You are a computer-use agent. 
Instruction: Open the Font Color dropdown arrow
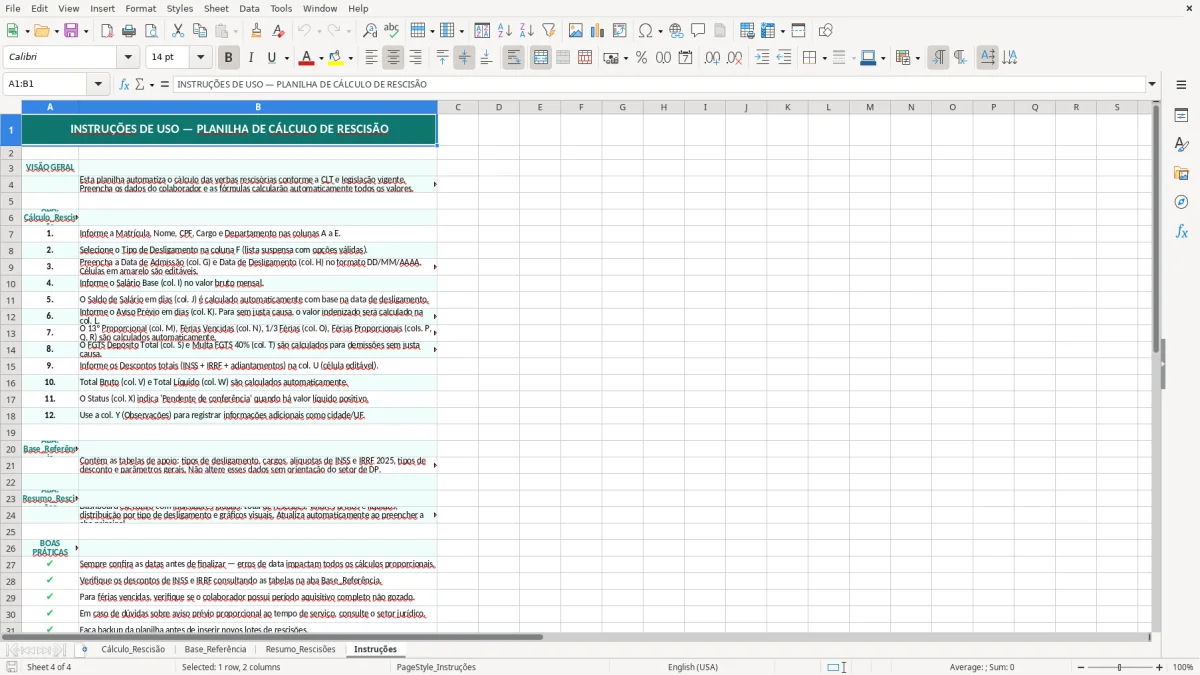[x=322, y=58]
